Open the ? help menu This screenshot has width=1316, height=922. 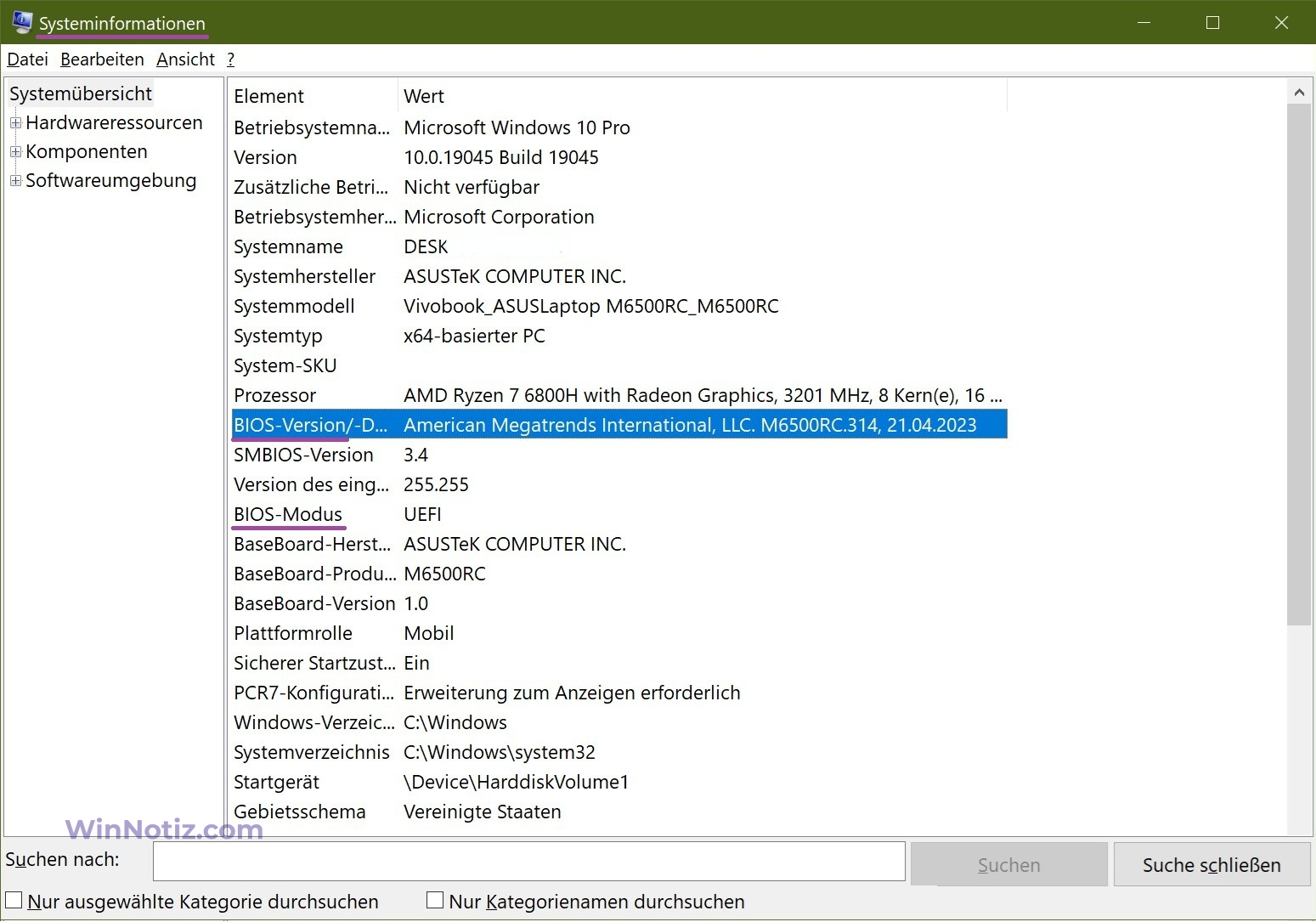[x=230, y=59]
